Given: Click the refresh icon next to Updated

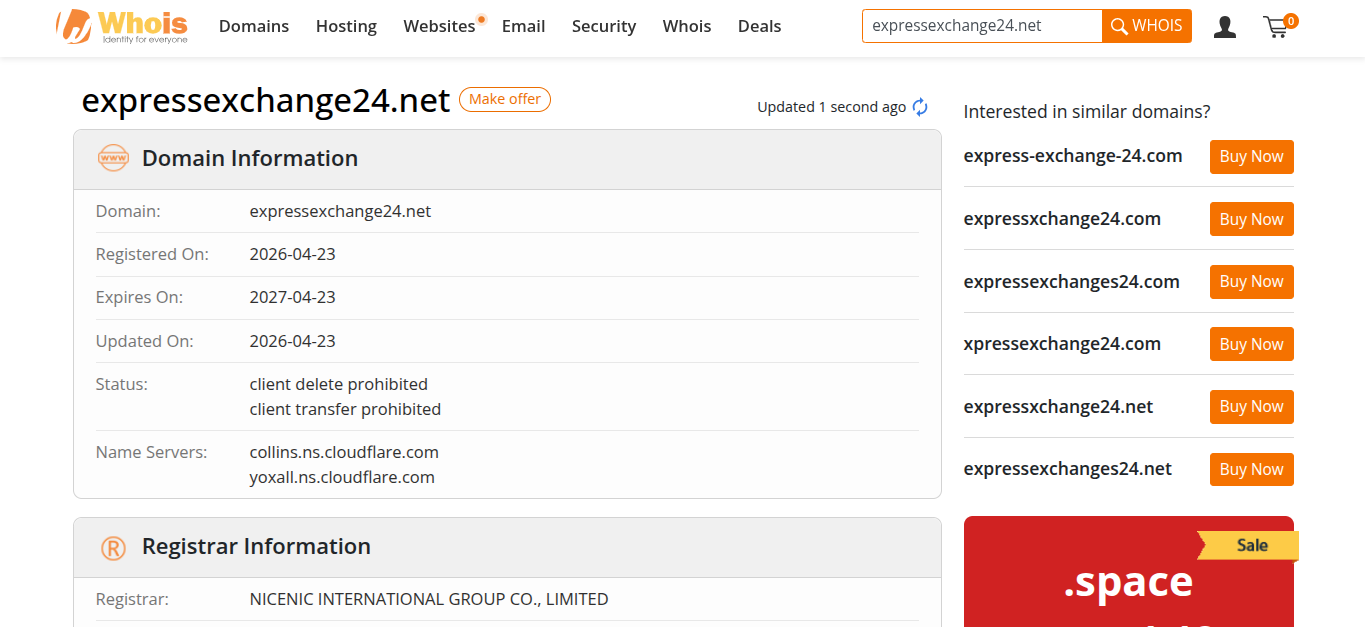Looking at the screenshot, I should click(921, 107).
